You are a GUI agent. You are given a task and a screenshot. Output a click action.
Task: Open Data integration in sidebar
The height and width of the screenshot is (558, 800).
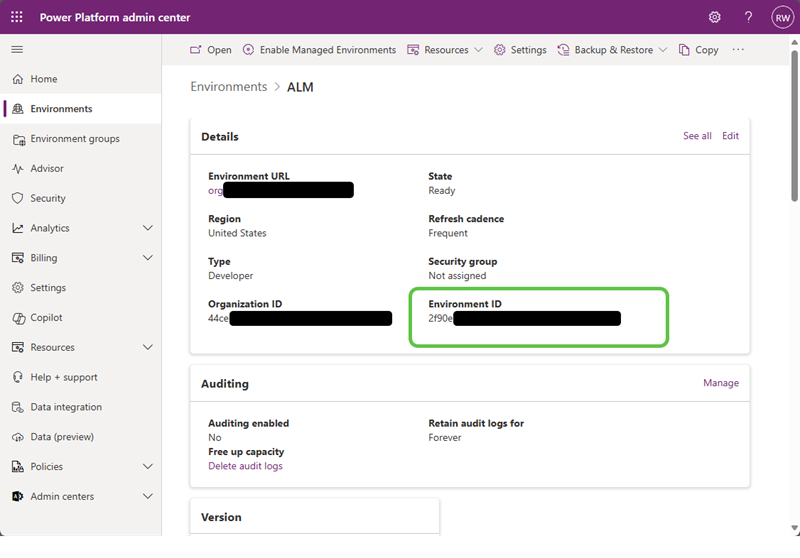(x=66, y=407)
